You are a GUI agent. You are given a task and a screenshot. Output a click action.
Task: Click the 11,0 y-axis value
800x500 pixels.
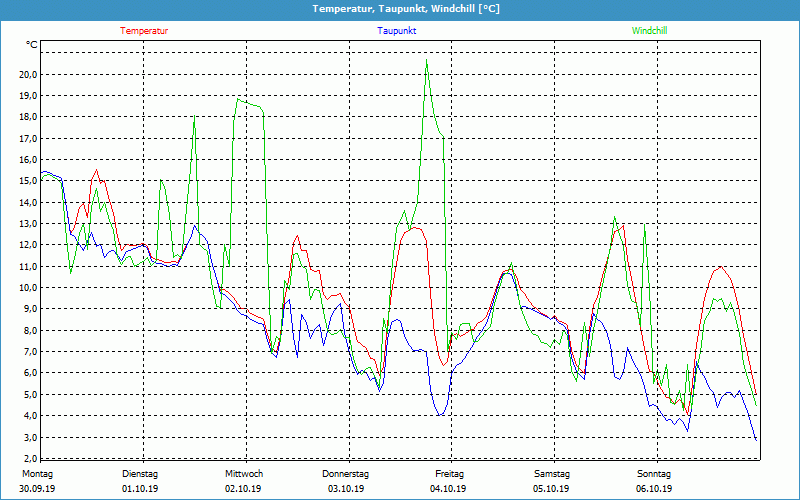tap(28, 266)
